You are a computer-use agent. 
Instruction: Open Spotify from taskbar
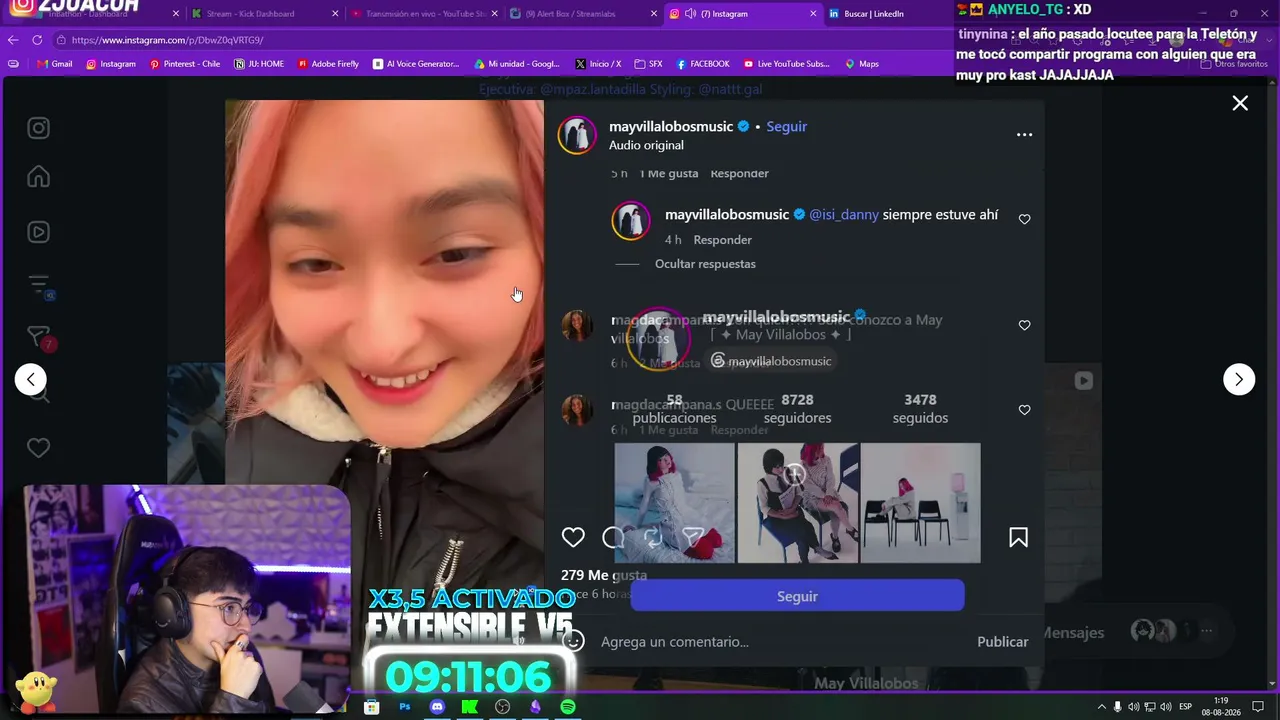(568, 707)
